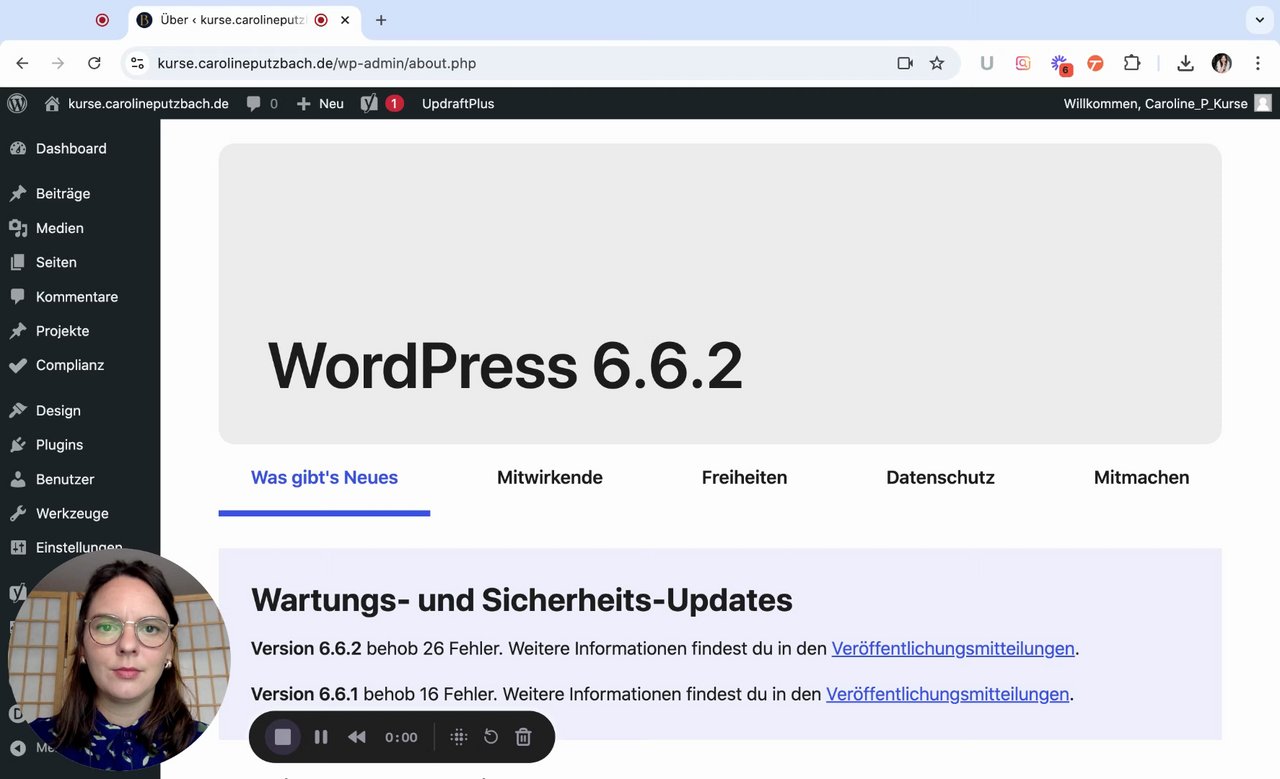View site information icon in address bar
This screenshot has width=1280, height=779.
tap(138, 63)
